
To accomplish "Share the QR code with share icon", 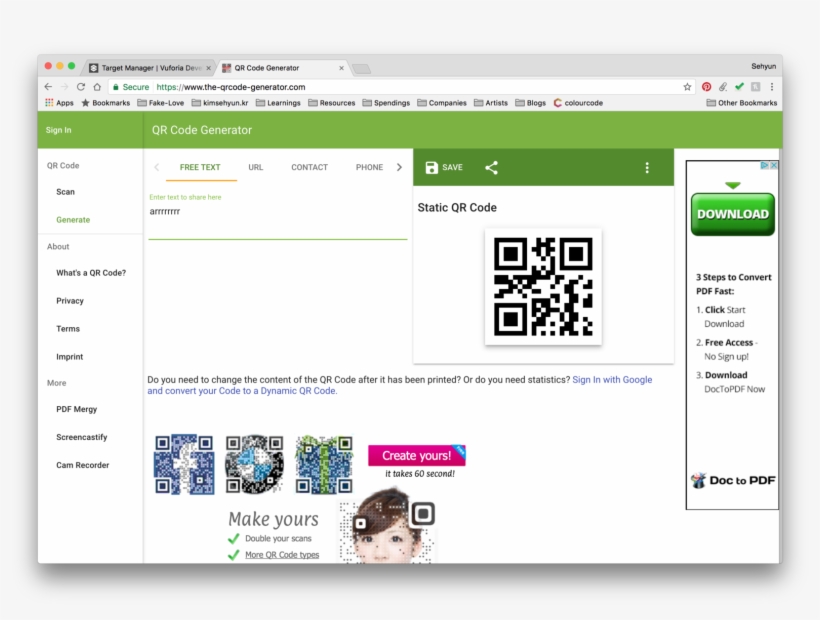I will pyautogui.click(x=492, y=167).
